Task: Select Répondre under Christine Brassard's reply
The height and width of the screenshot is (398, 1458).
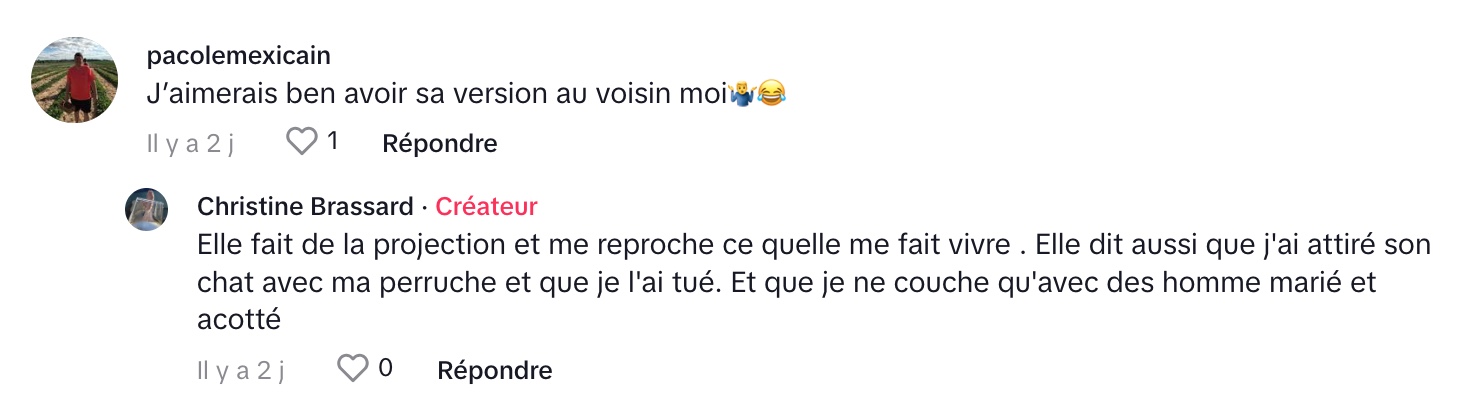Action: click(x=495, y=370)
